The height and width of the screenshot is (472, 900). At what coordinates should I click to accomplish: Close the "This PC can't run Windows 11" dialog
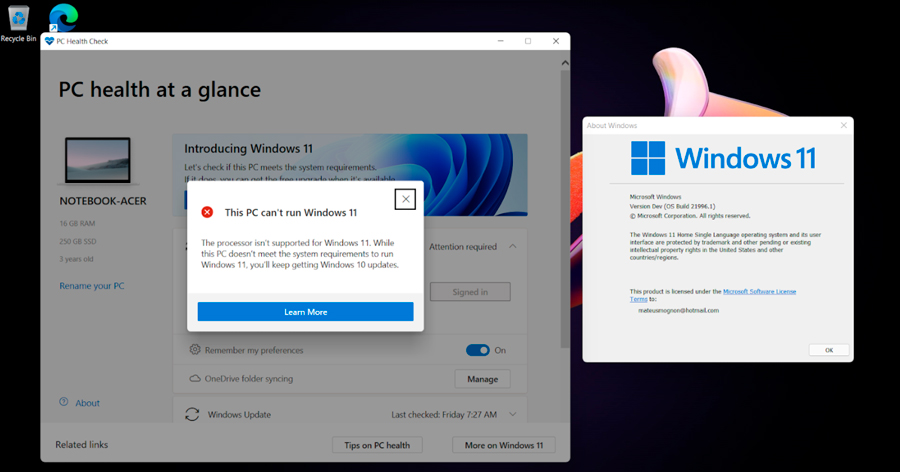click(405, 199)
